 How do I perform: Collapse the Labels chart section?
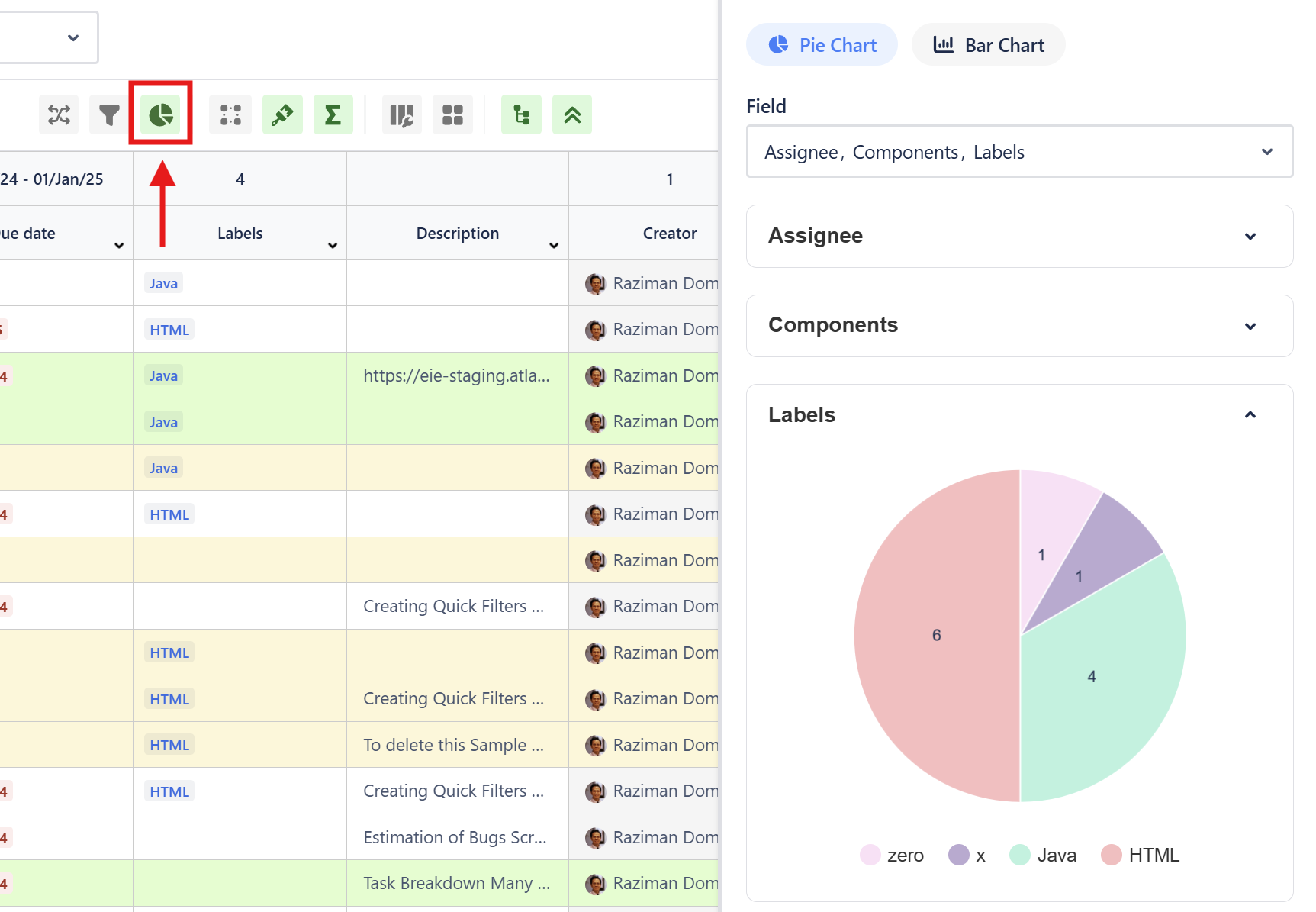pyautogui.click(x=1250, y=415)
